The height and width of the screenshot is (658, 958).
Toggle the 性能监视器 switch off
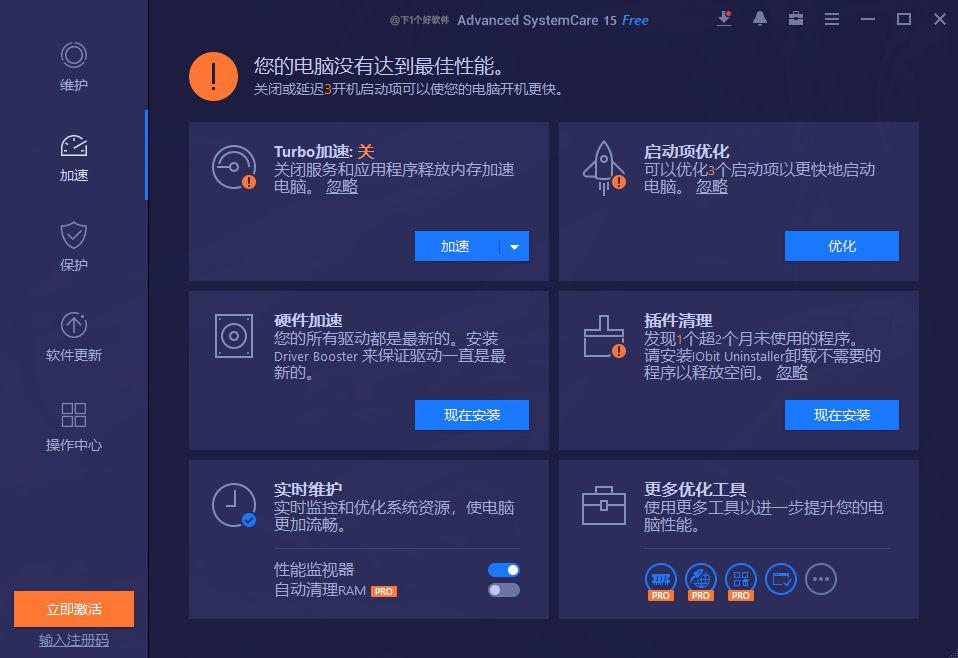(x=504, y=570)
